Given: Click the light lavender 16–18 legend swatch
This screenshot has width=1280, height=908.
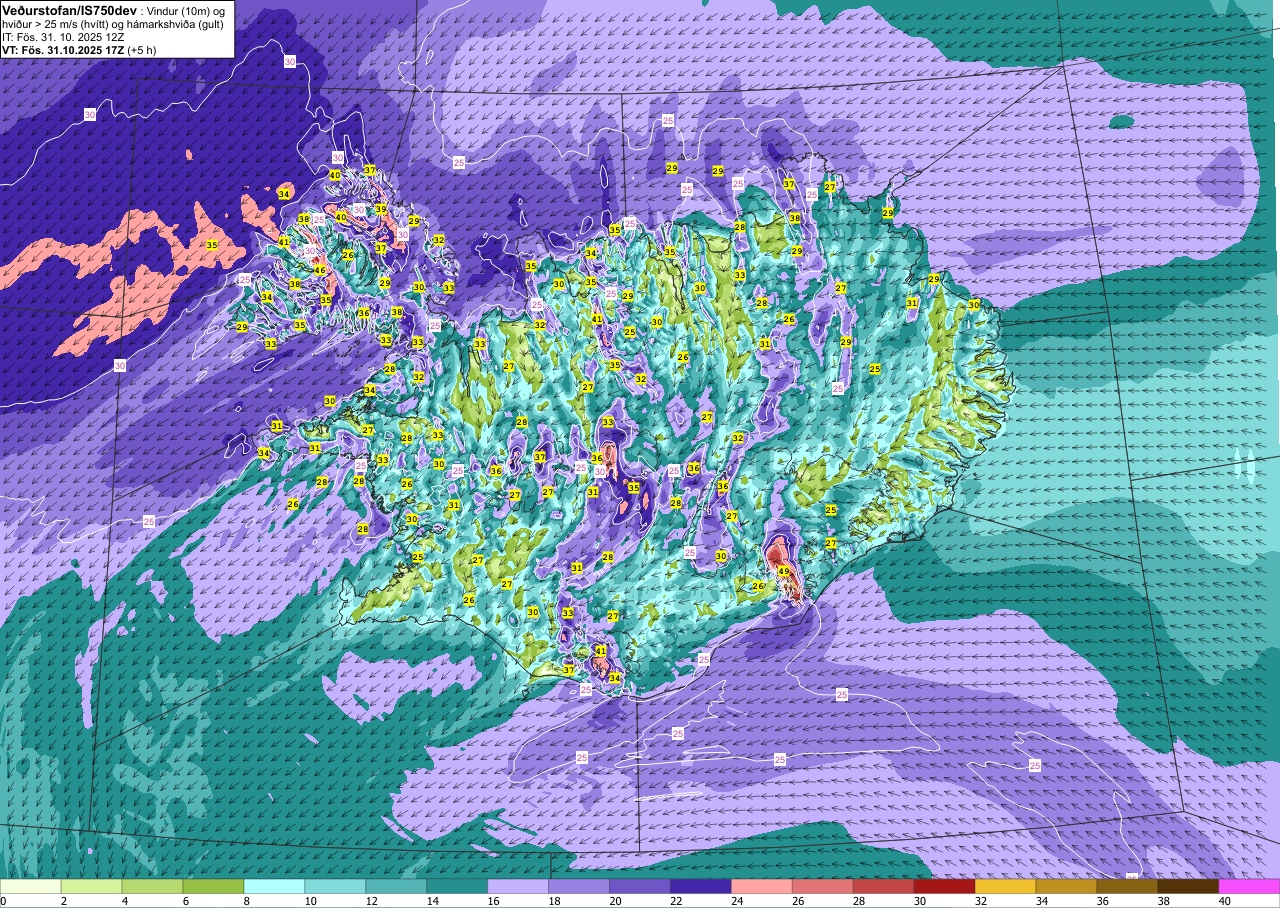Looking at the screenshot, I should coord(518,886).
